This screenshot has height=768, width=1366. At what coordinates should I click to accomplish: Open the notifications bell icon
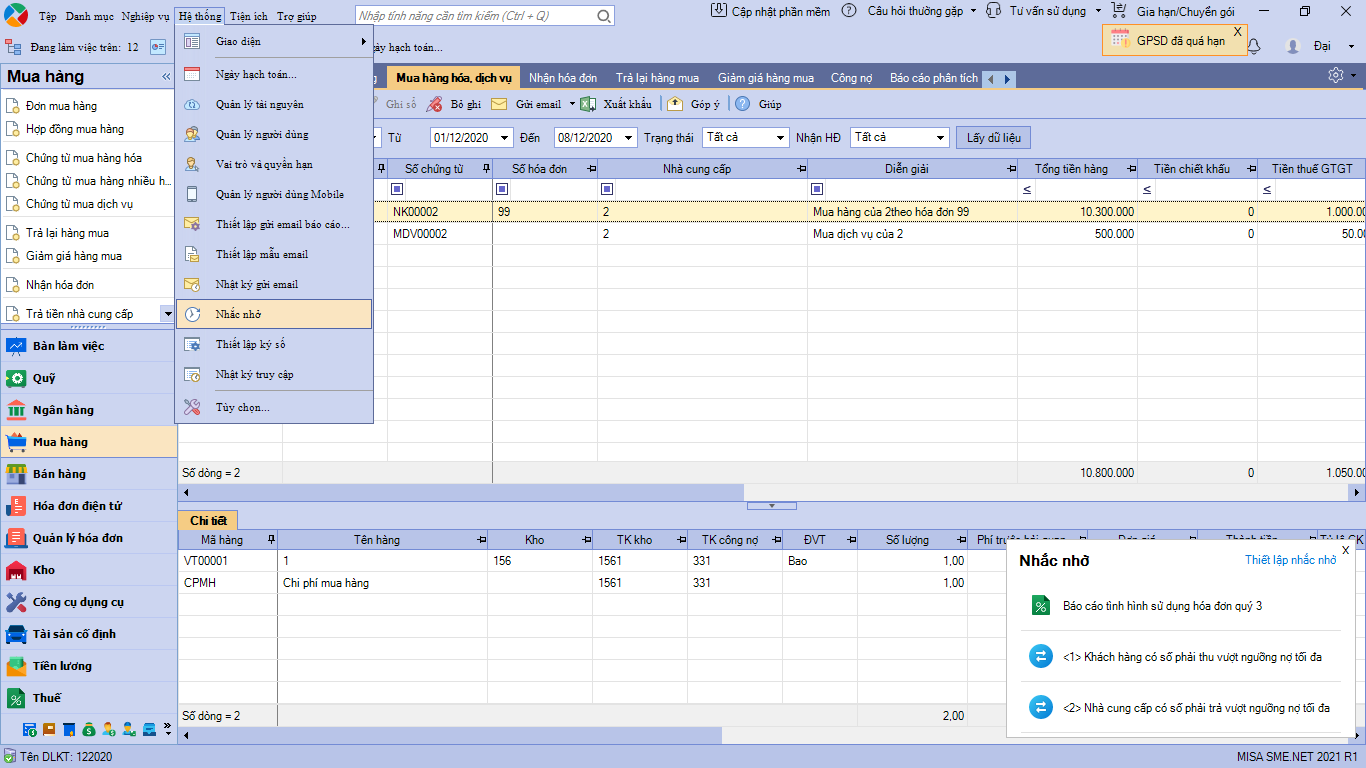pyautogui.click(x=1254, y=46)
